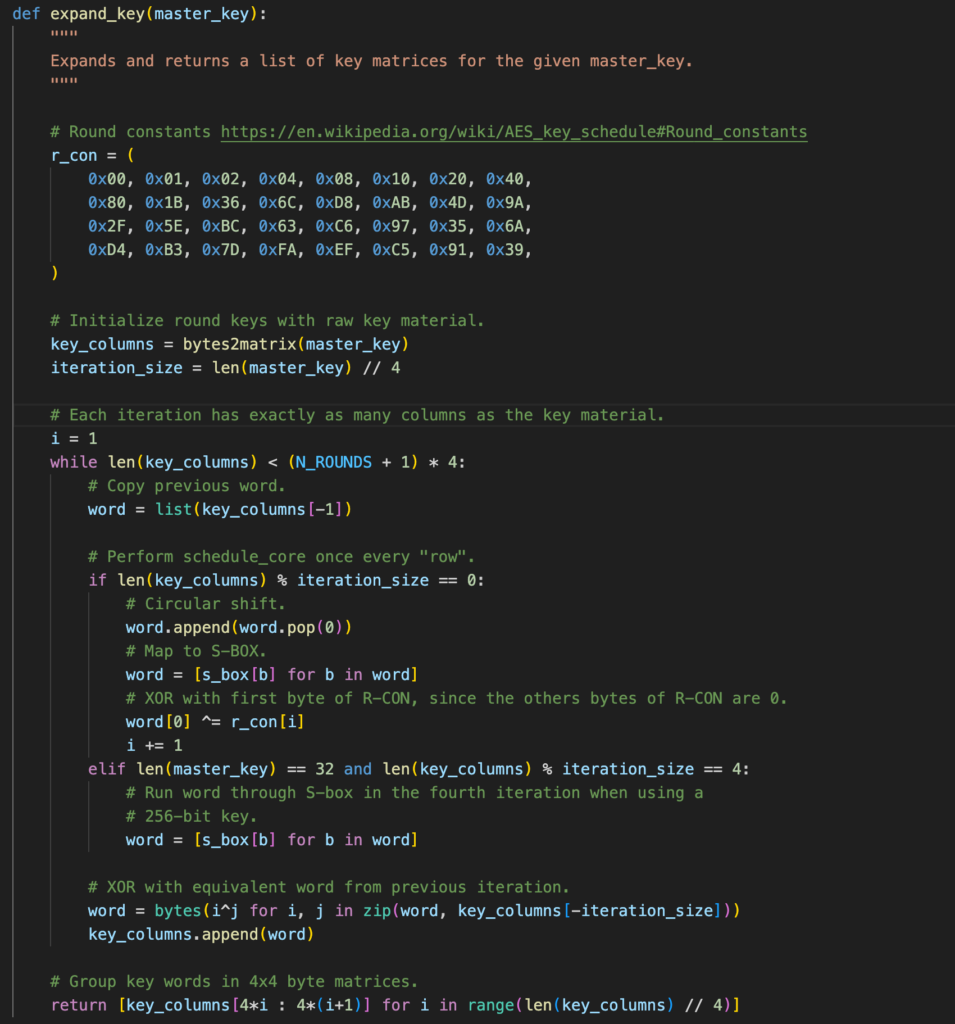Select the 0x1B round constant value
The width and height of the screenshot is (955, 1024).
[164, 203]
